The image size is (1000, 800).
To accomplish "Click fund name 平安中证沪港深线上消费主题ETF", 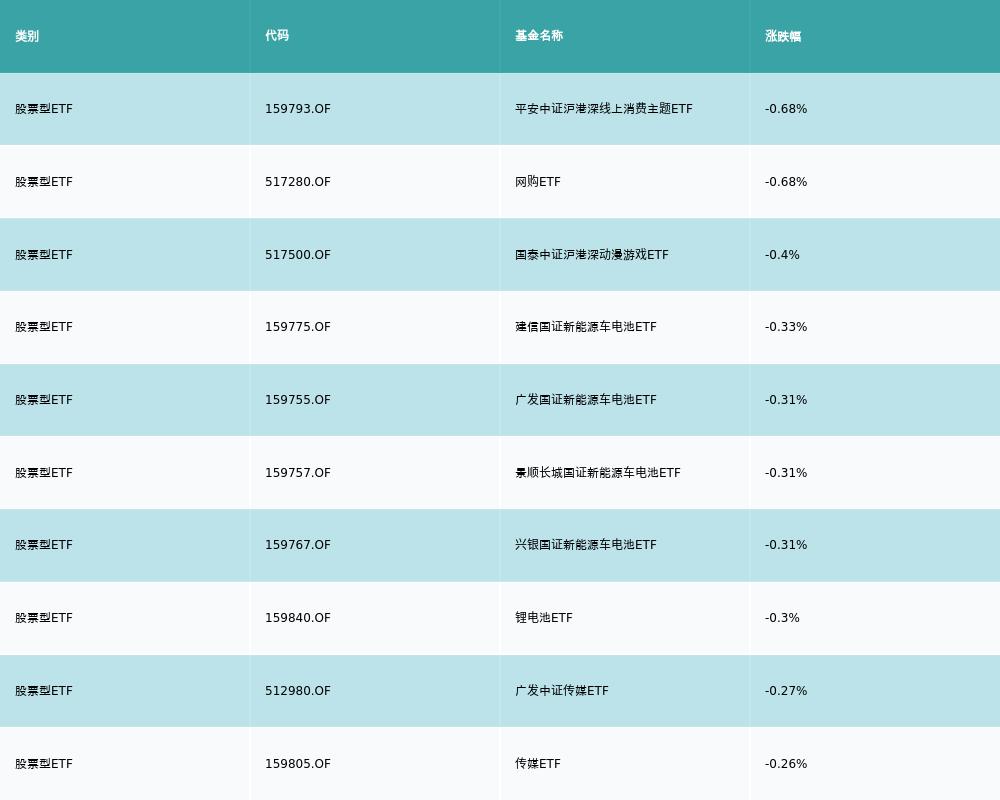I will 604,109.
